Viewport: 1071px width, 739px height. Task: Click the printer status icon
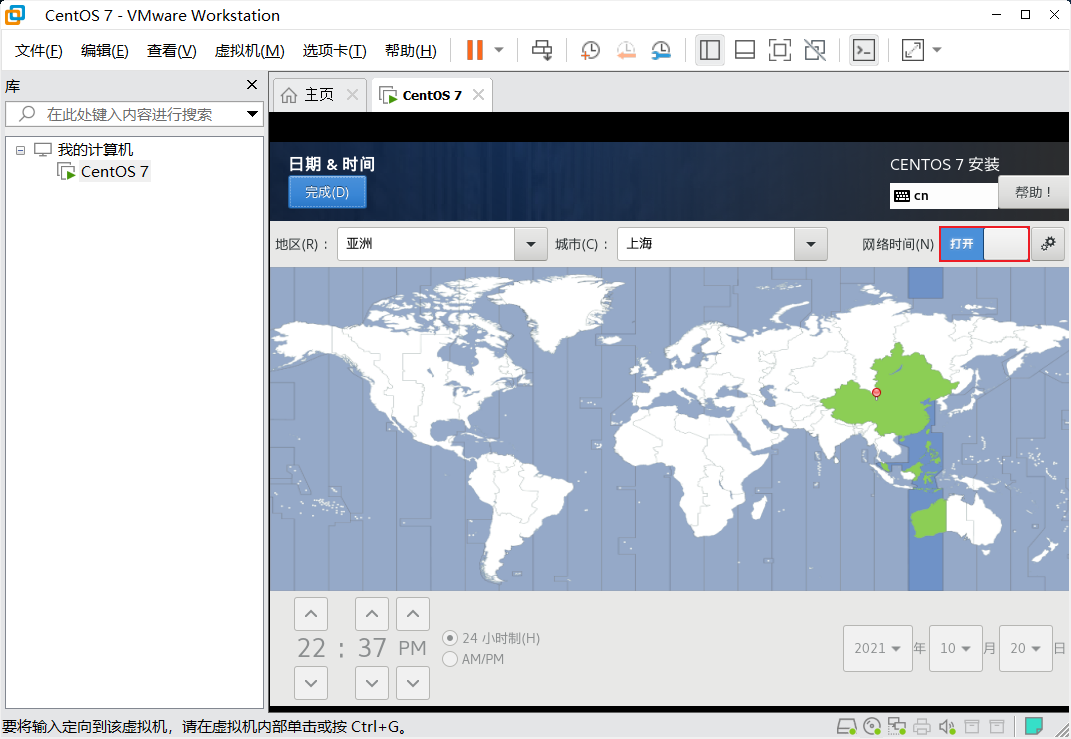coord(921,726)
